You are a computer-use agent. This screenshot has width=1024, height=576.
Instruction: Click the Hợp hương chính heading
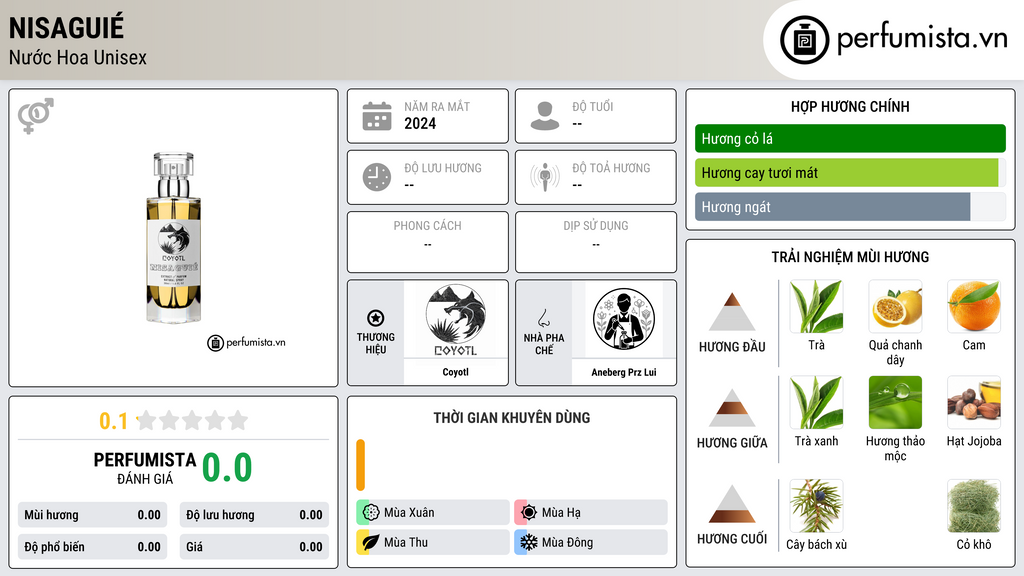click(850, 106)
